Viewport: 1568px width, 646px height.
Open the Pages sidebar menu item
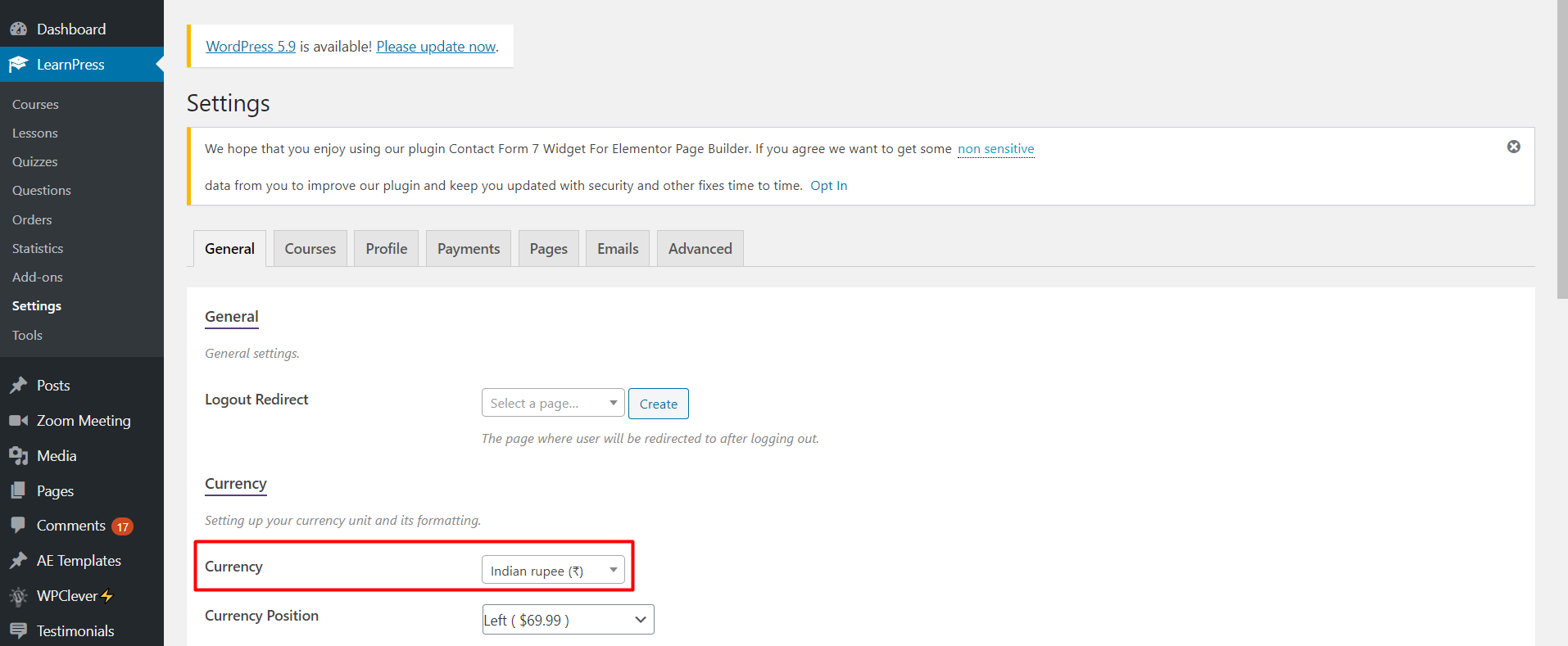82,491
